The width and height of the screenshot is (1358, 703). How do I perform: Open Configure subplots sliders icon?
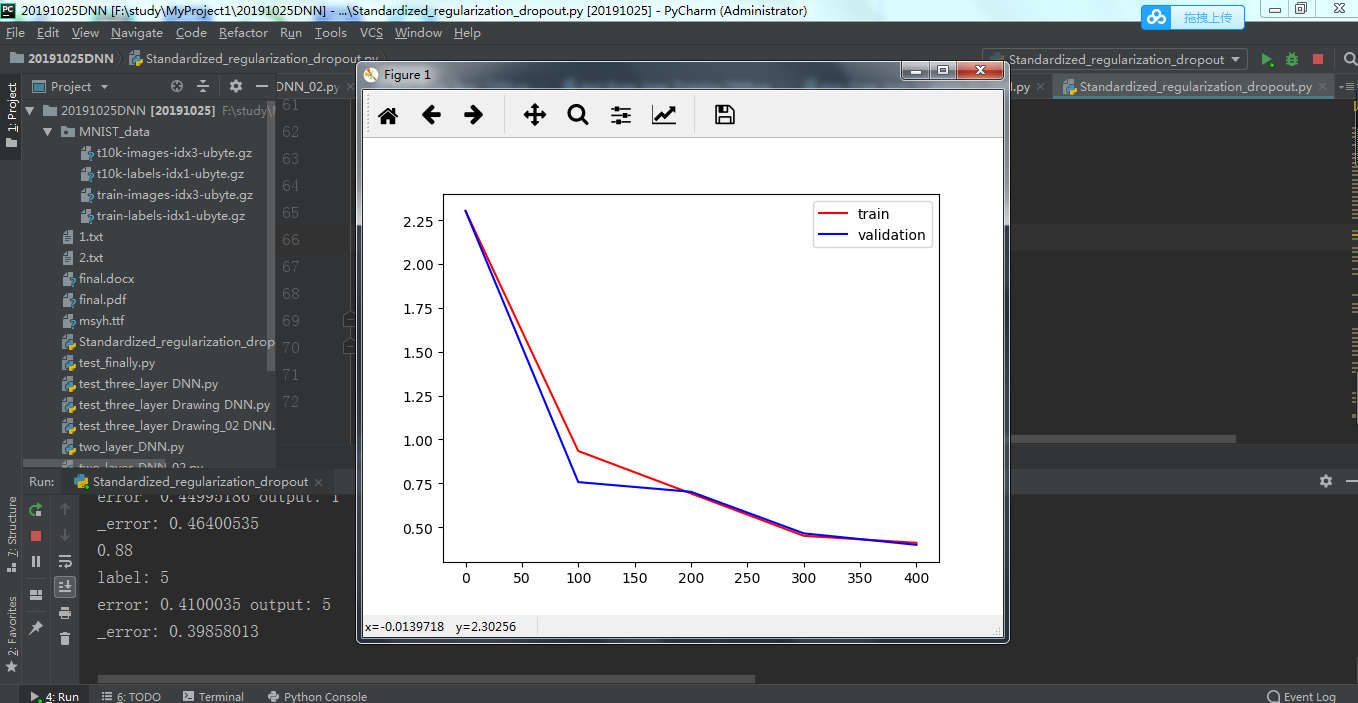[x=621, y=116]
